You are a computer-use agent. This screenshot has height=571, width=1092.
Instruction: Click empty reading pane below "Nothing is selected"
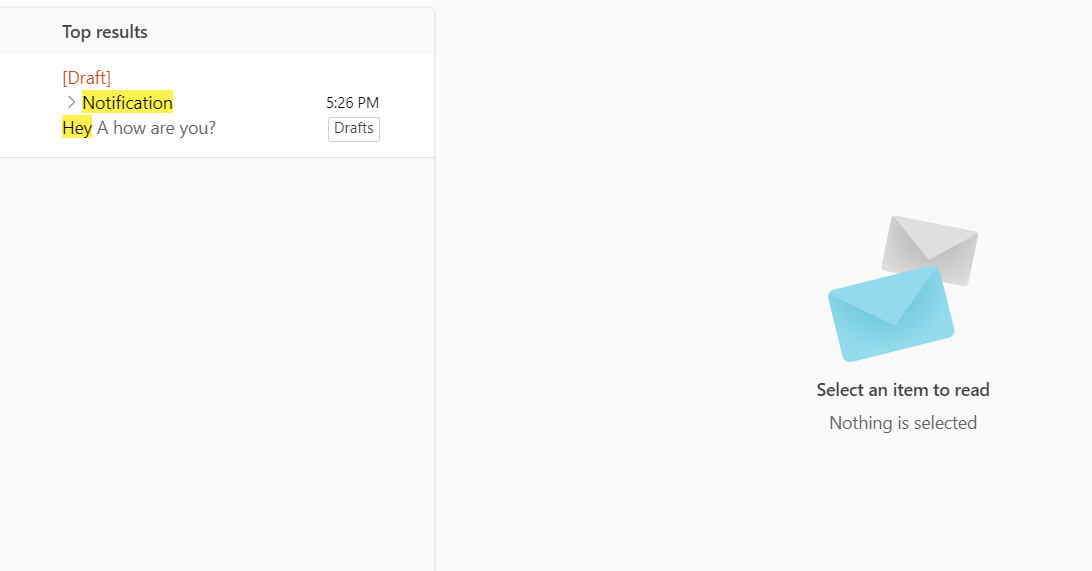[902, 500]
